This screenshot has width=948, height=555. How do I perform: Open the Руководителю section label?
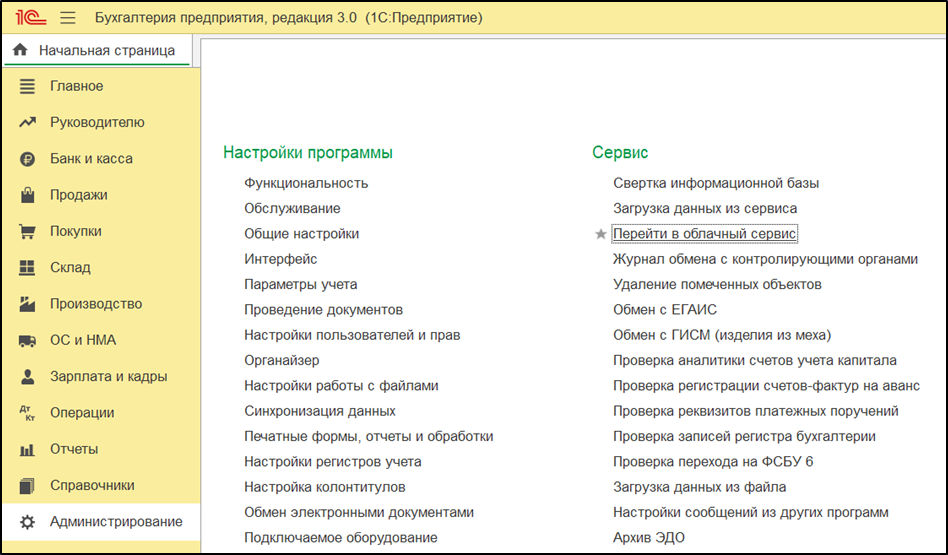click(97, 122)
